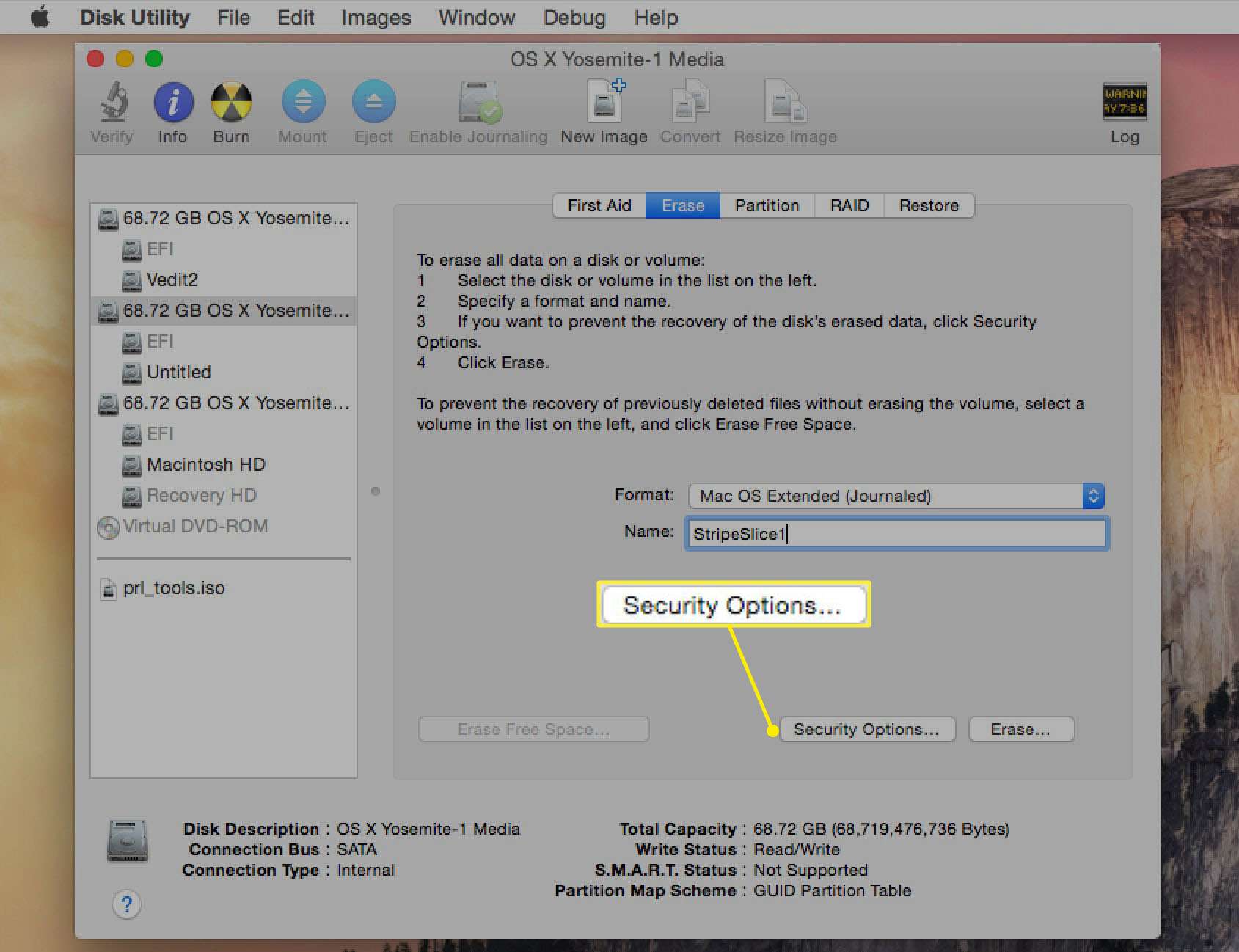Click the Burn disc toolbar icon
The image size is (1239, 952).
(231, 102)
